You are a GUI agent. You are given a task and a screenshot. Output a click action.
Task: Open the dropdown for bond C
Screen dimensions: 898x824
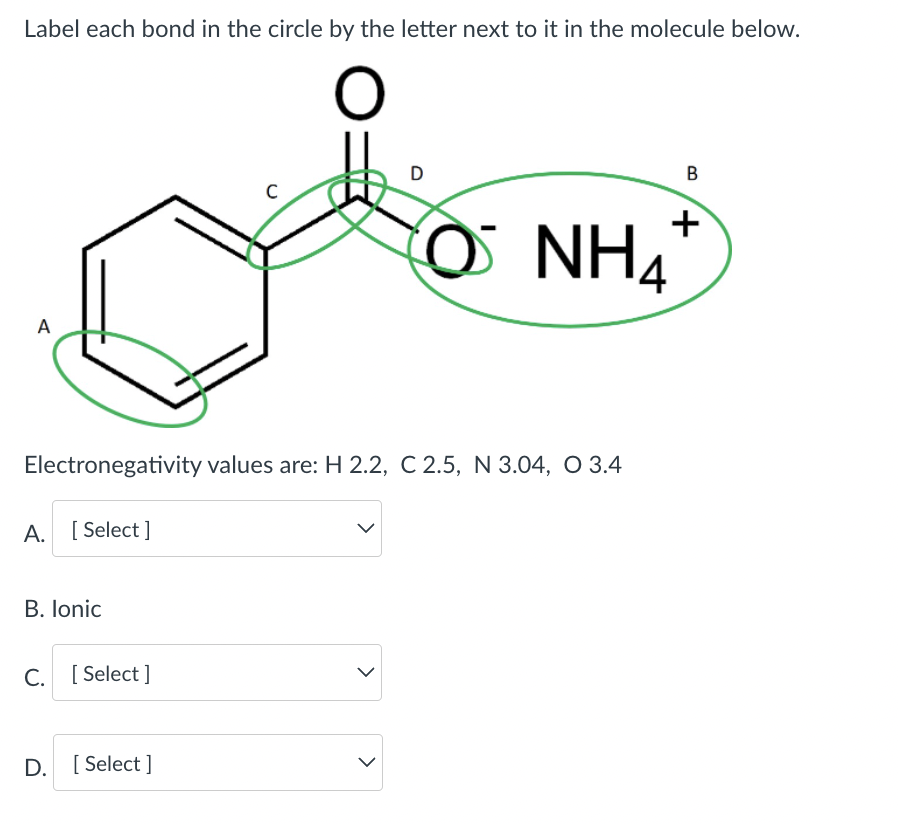(217, 672)
